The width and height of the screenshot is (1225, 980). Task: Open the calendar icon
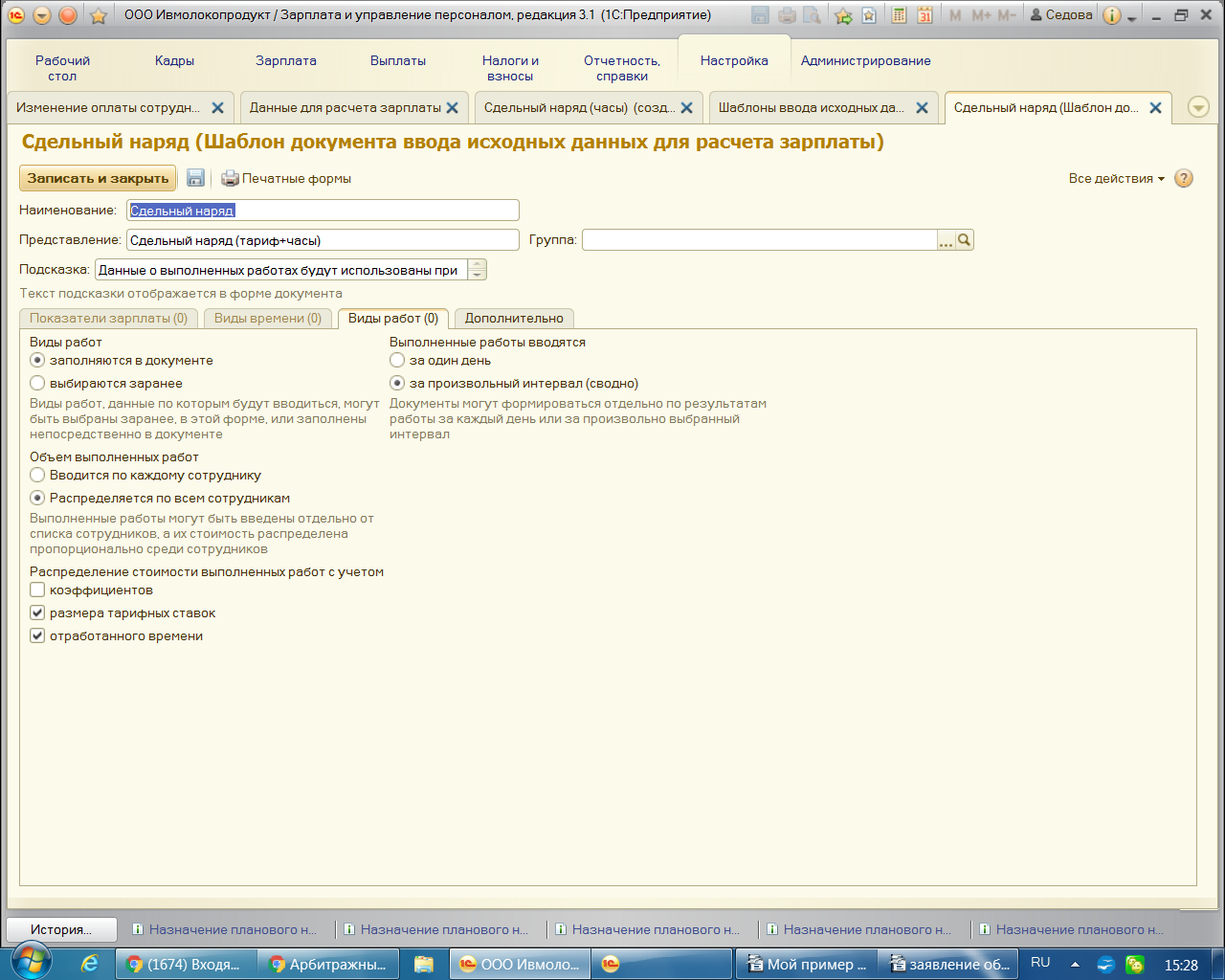[924, 15]
